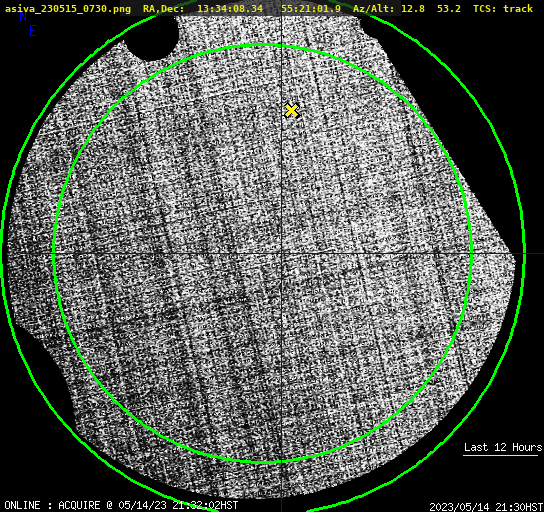Click the yellow X telescope pointing marker
This screenshot has height=512, width=544.
291,111
